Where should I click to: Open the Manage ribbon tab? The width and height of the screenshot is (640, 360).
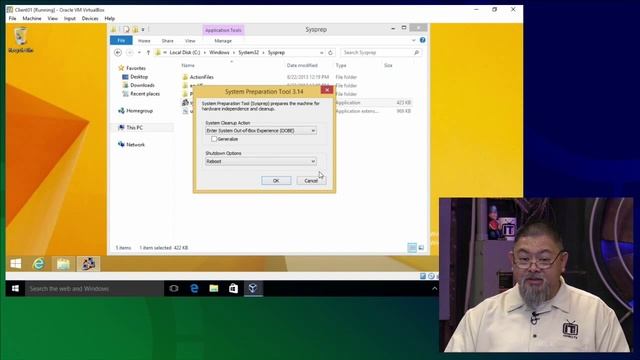[223, 41]
